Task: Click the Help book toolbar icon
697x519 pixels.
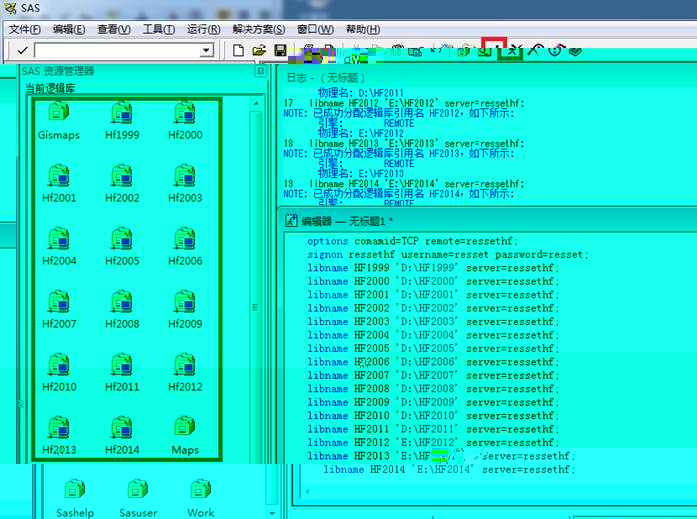Action: [x=575, y=52]
